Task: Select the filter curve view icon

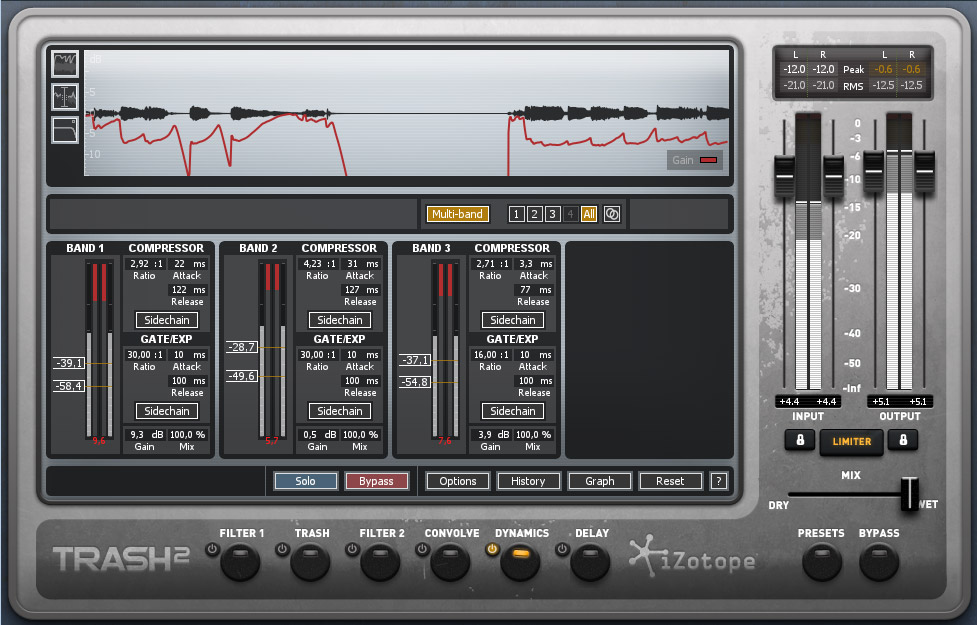Action: [x=63, y=130]
